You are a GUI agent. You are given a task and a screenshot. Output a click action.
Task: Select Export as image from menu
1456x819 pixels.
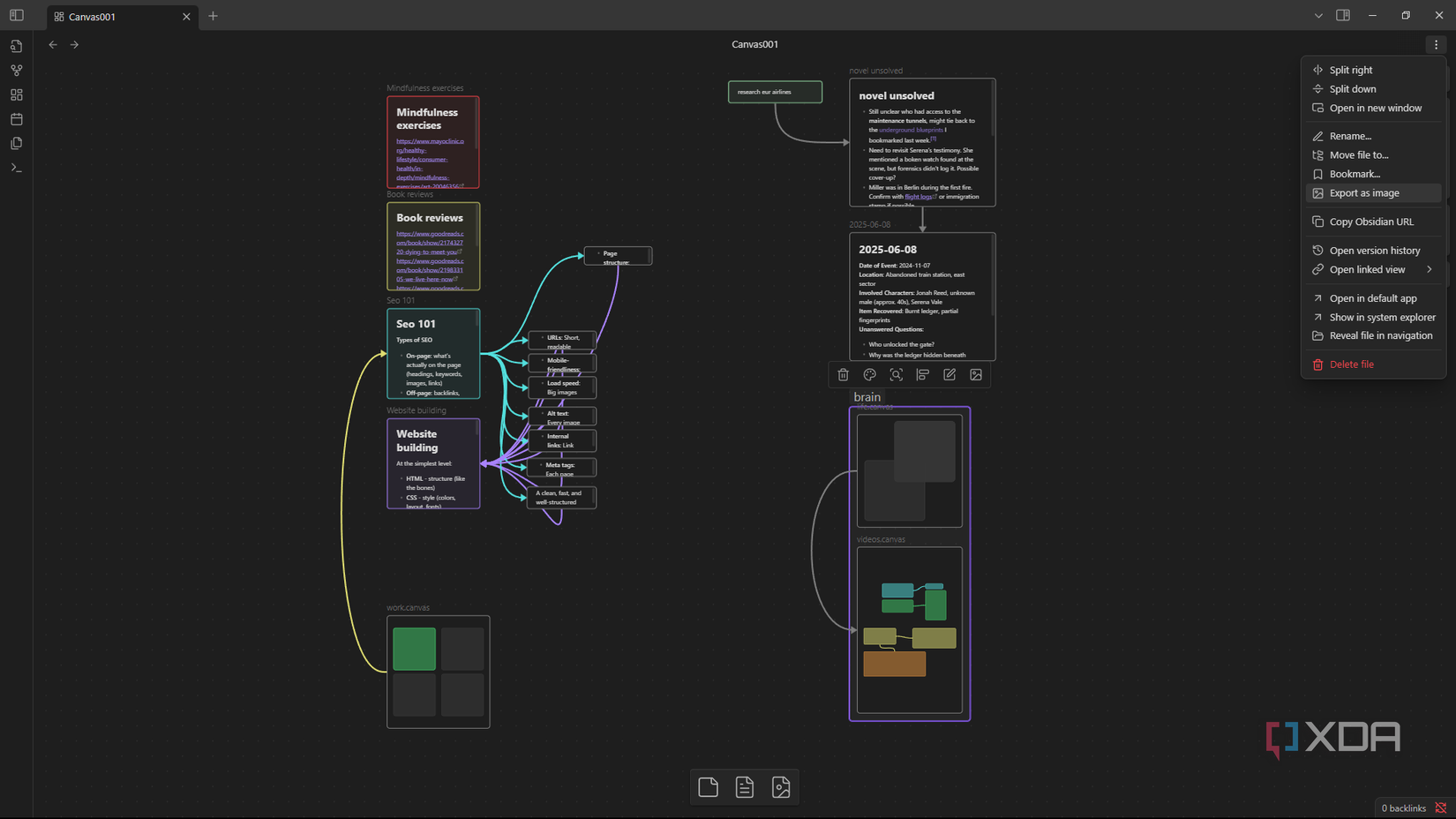coord(1363,193)
